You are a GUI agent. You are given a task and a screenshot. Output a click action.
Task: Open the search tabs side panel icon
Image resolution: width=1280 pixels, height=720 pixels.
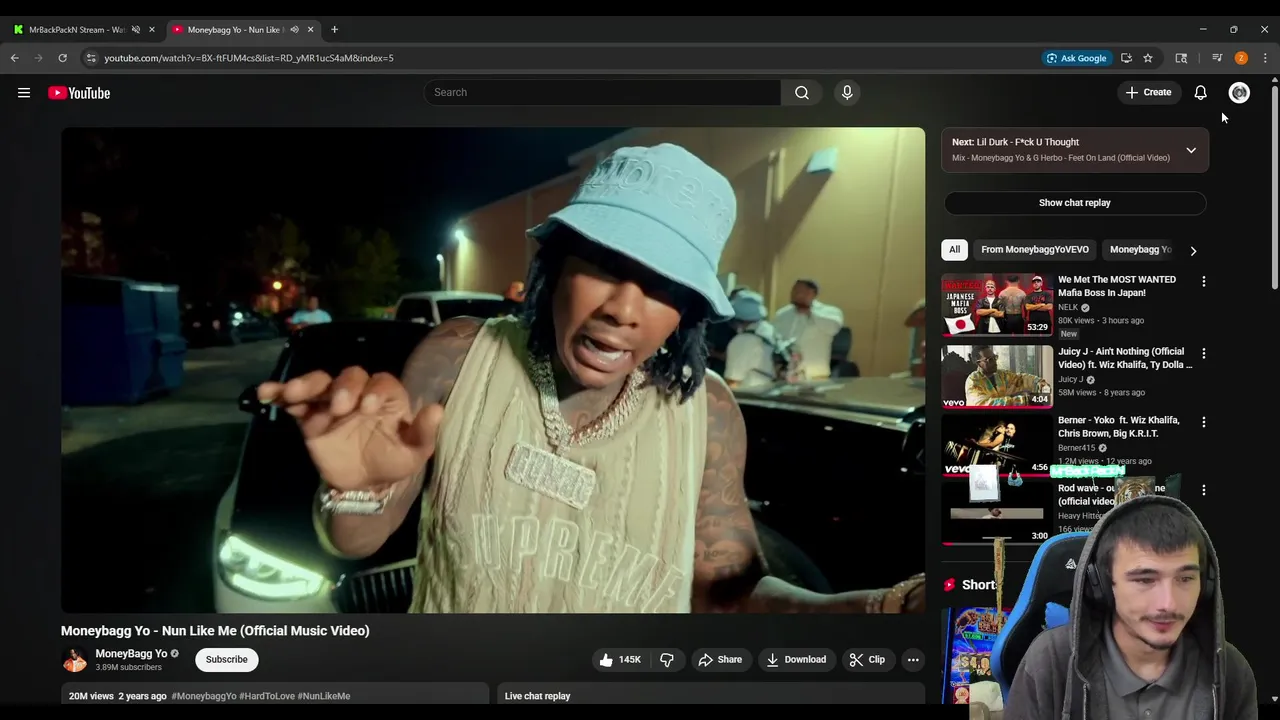point(1181,58)
